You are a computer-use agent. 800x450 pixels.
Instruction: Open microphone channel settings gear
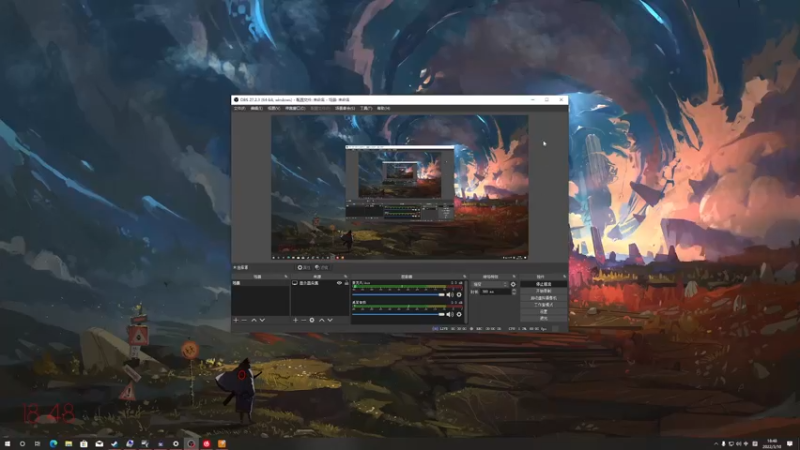[x=459, y=294]
